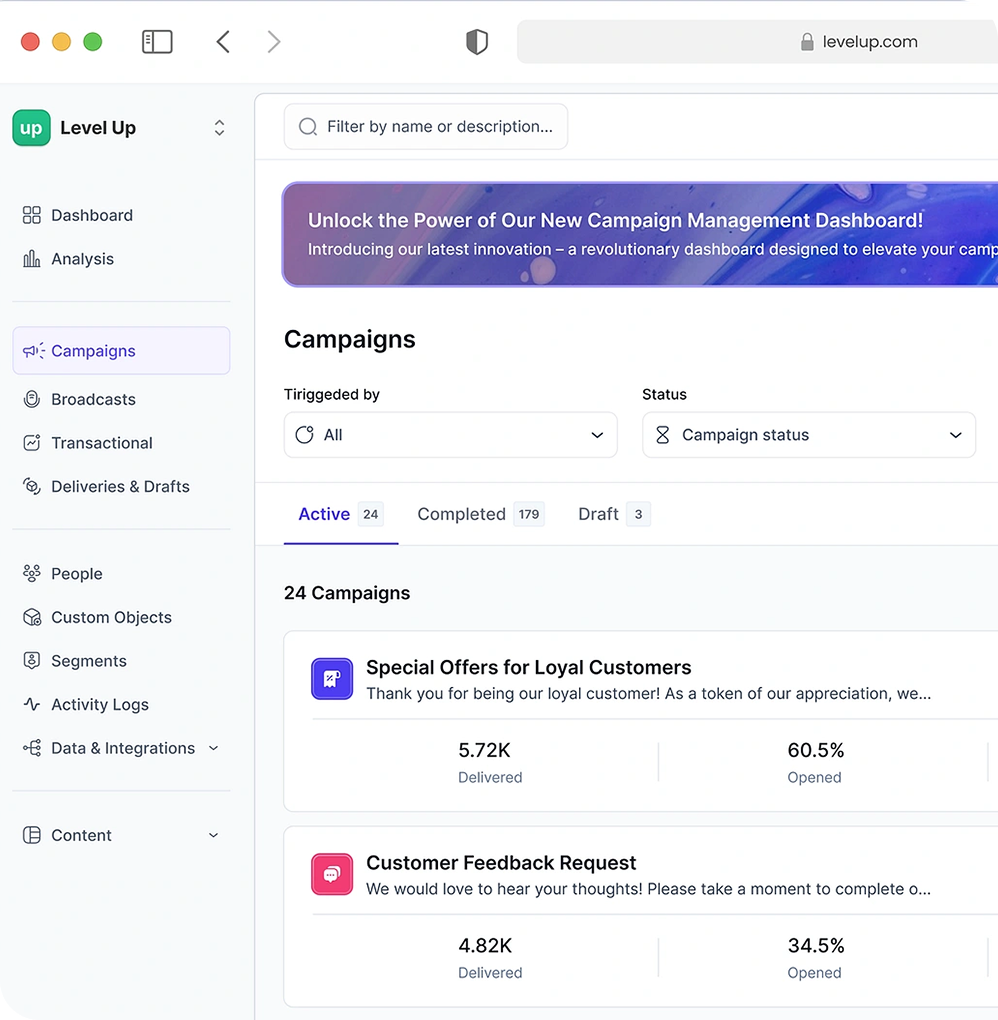Click the 60.5% Opened stat
The height and width of the screenshot is (1020, 998).
[x=815, y=762]
